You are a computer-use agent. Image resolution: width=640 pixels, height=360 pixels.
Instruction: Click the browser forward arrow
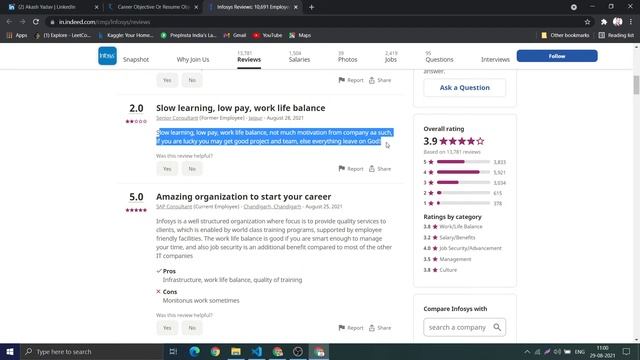point(22,22)
